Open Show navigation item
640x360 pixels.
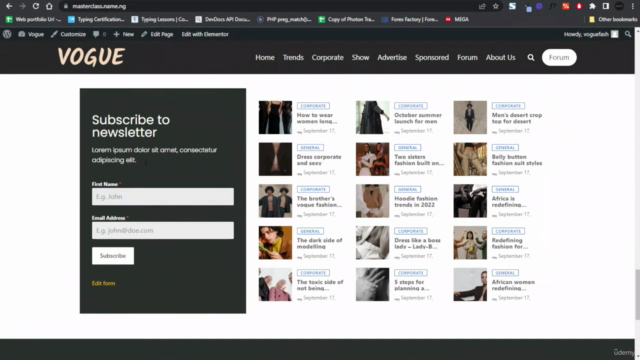pyautogui.click(x=360, y=58)
